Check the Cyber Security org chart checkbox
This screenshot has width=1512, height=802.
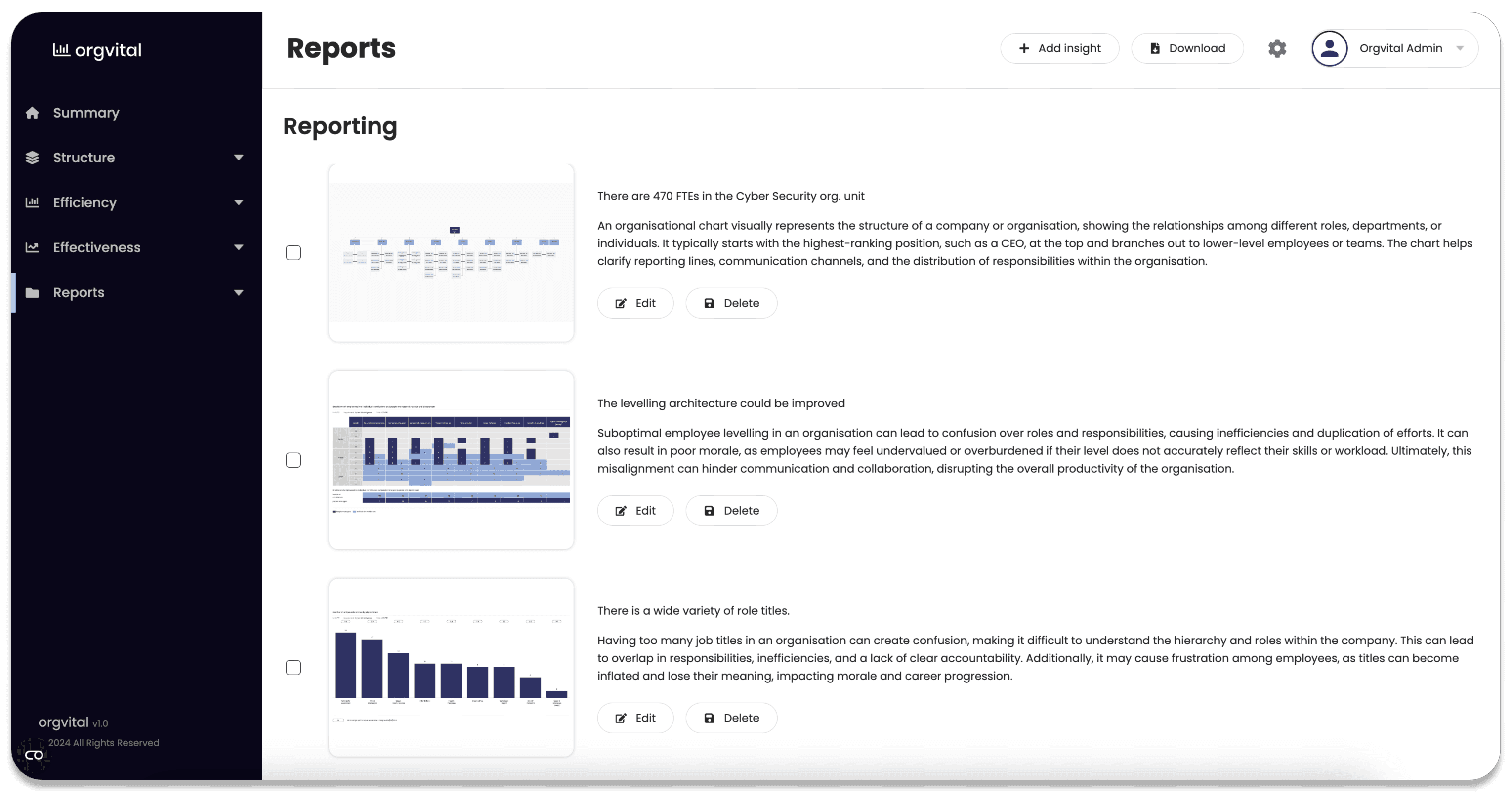[x=294, y=253]
